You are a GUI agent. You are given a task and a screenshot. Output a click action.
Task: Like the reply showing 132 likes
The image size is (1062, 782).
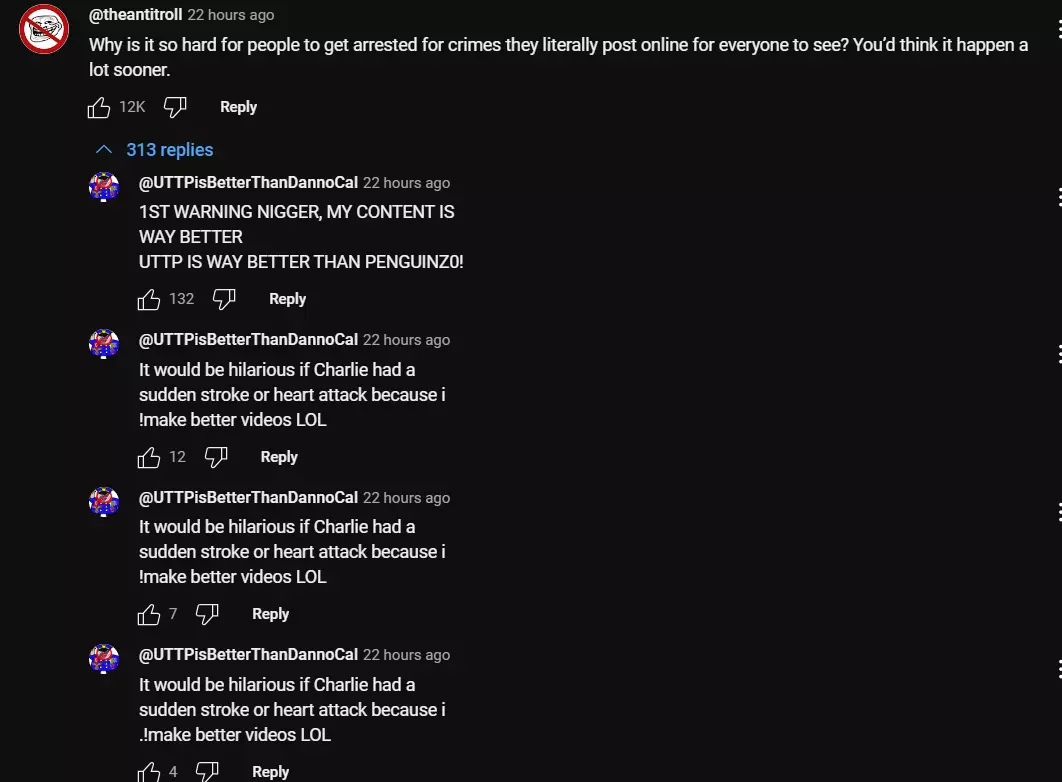pyautogui.click(x=149, y=299)
